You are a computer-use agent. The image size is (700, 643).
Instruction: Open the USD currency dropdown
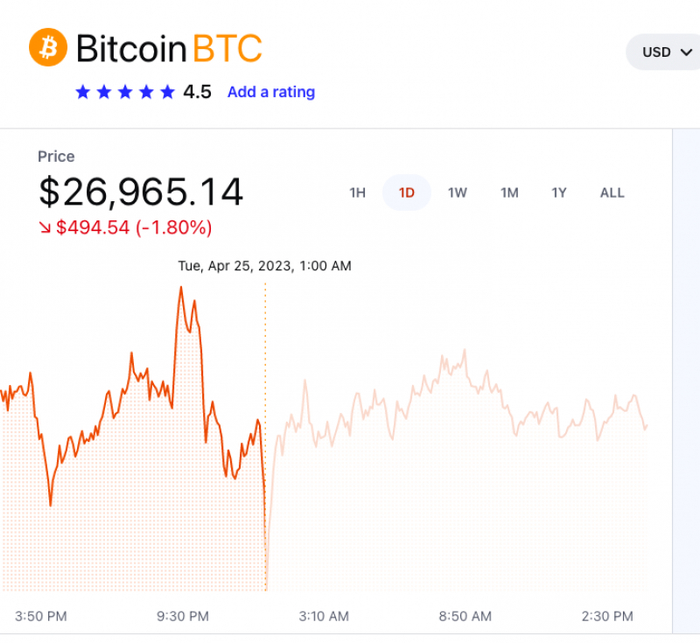[x=664, y=52]
